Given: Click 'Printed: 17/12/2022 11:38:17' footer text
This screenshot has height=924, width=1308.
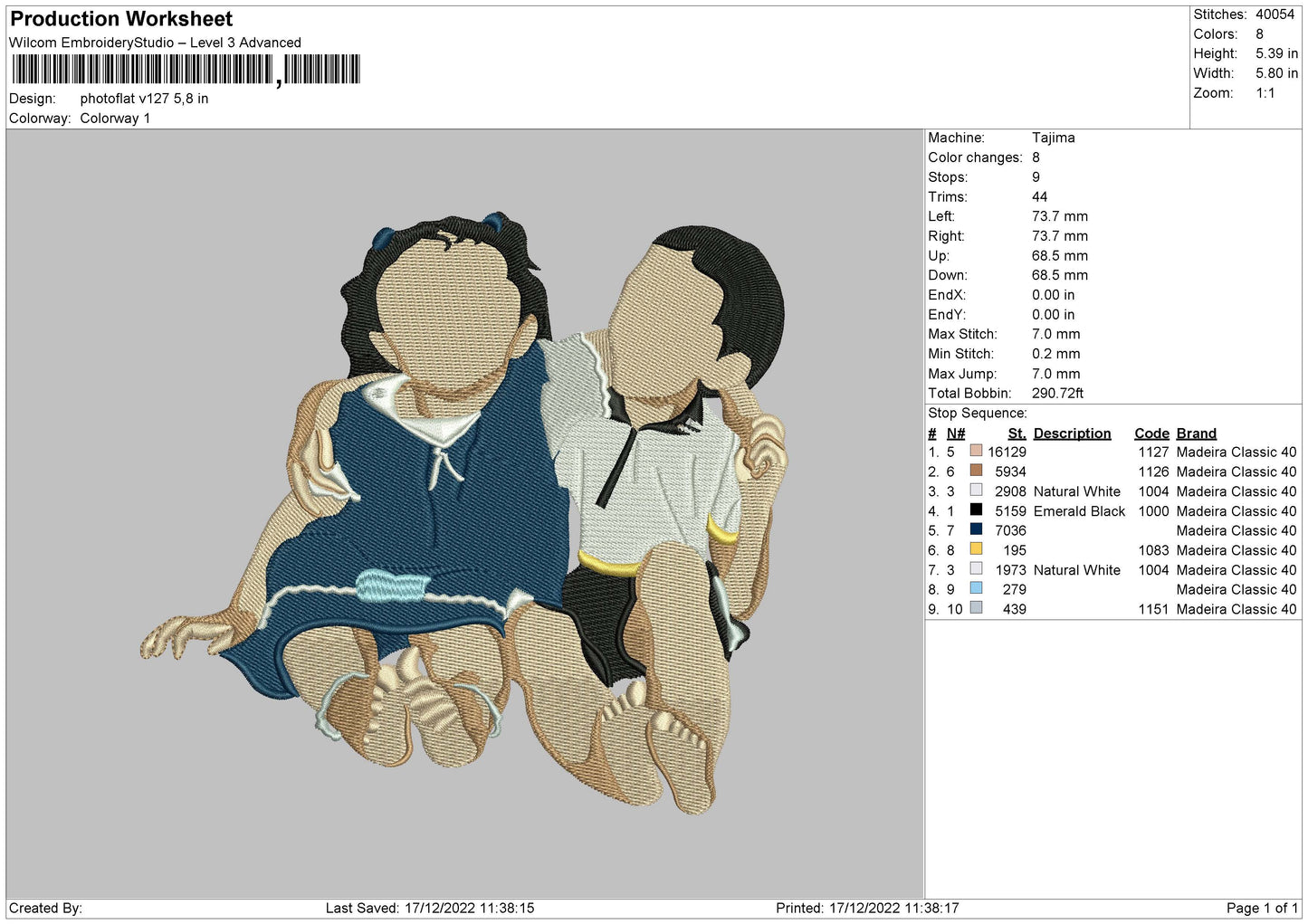Looking at the screenshot, I should 867,908.
